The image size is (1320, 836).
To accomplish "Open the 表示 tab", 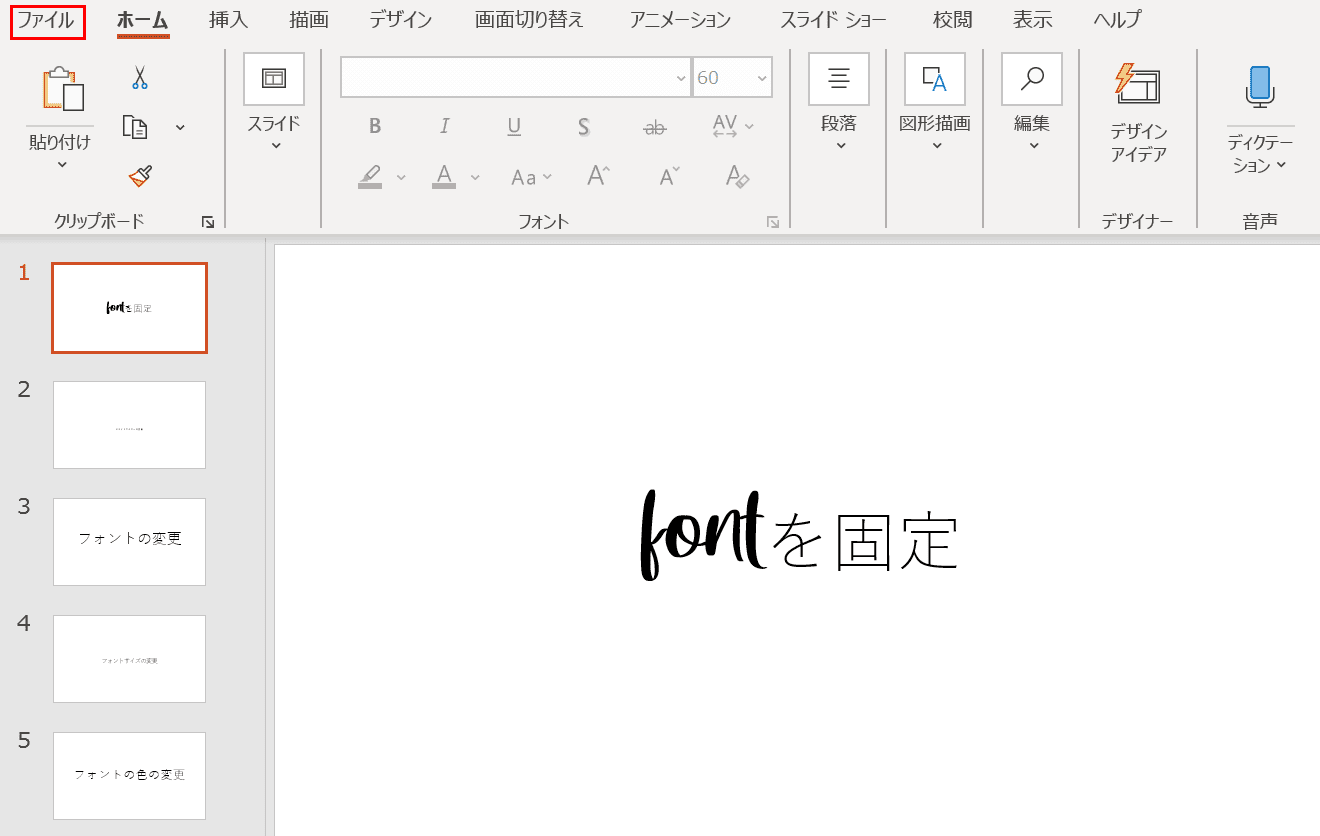I will (x=1032, y=20).
